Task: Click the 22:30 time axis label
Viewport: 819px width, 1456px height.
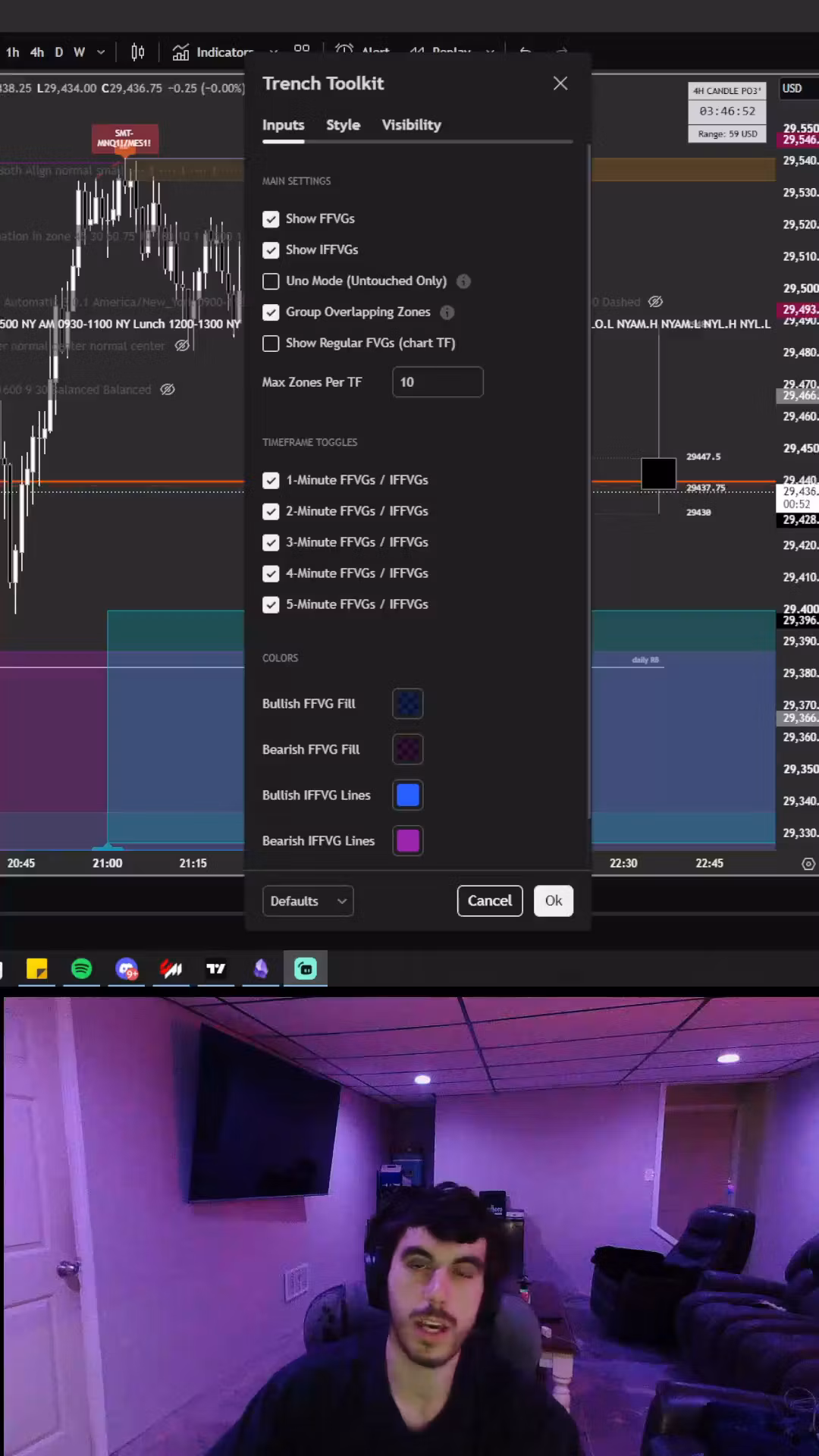Action: tap(623, 864)
